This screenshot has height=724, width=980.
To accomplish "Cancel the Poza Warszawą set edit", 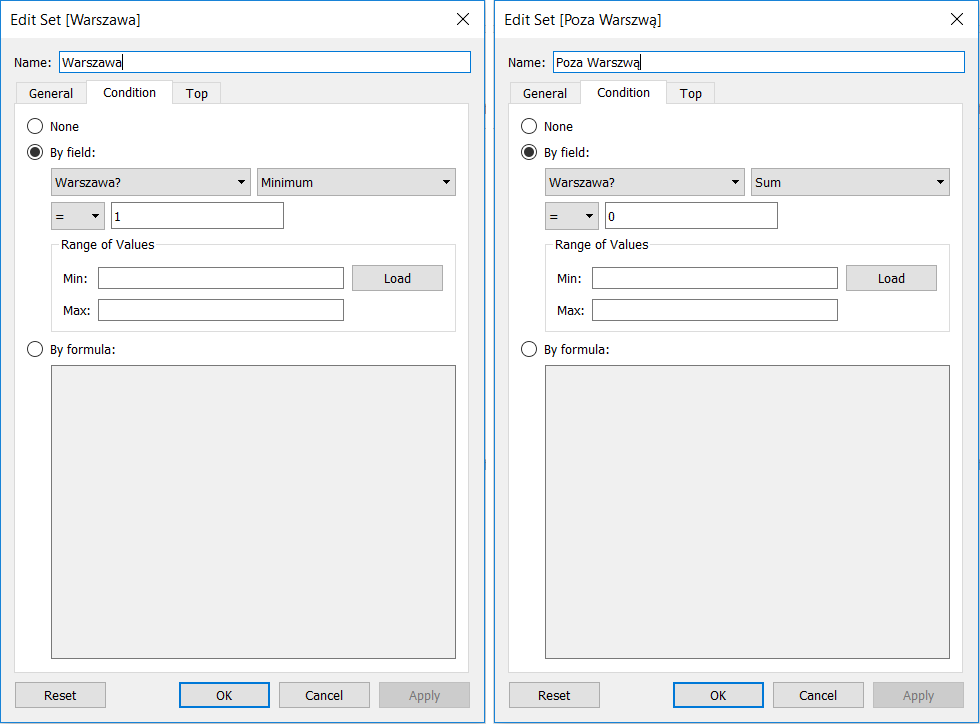I will [818, 695].
